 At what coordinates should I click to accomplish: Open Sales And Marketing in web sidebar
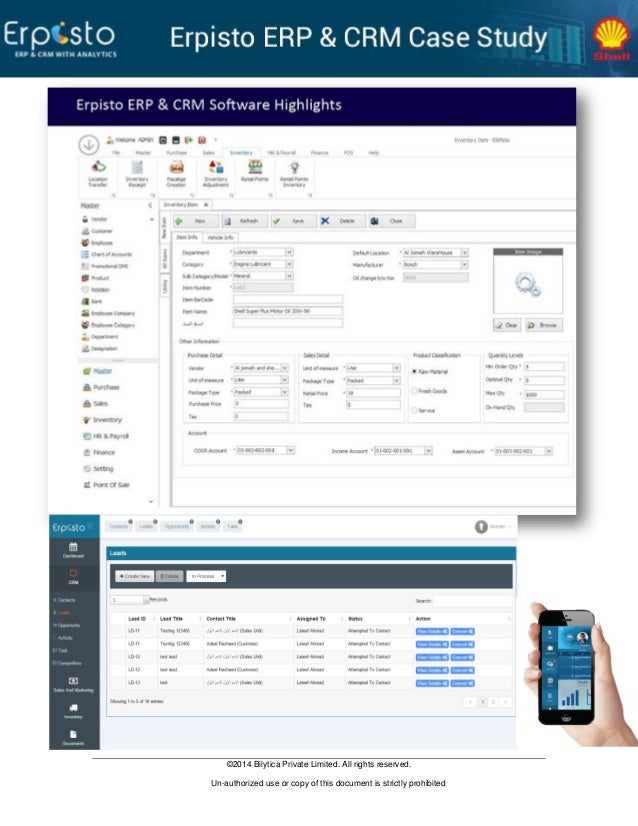[x=73, y=685]
